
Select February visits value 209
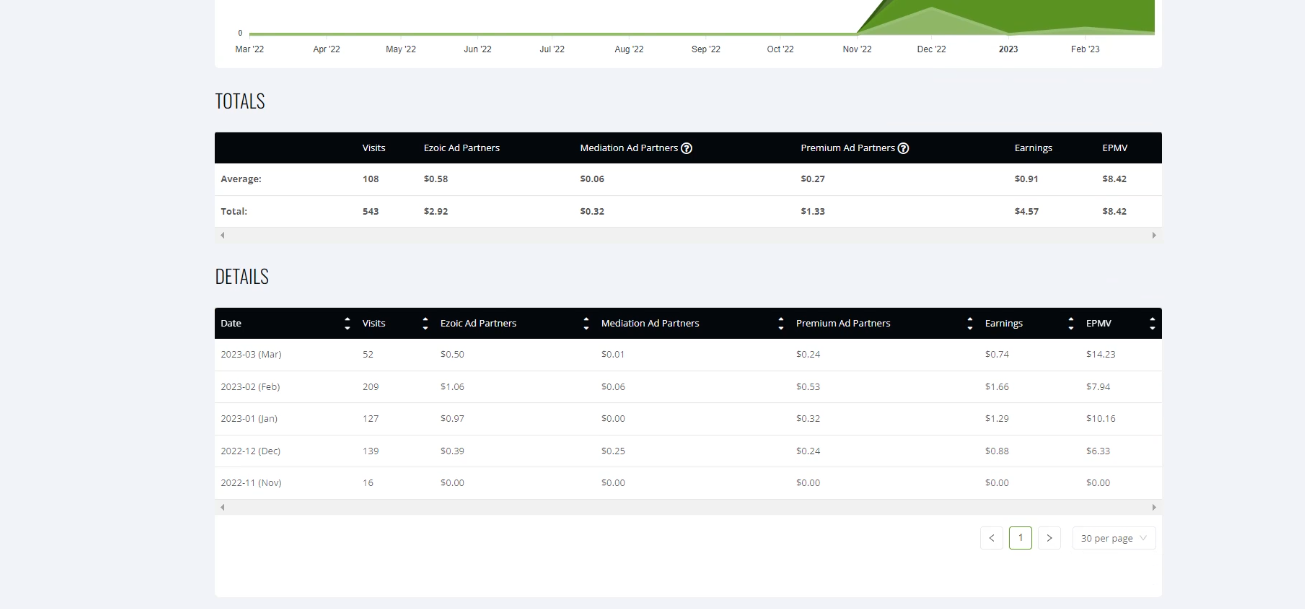[x=371, y=387]
